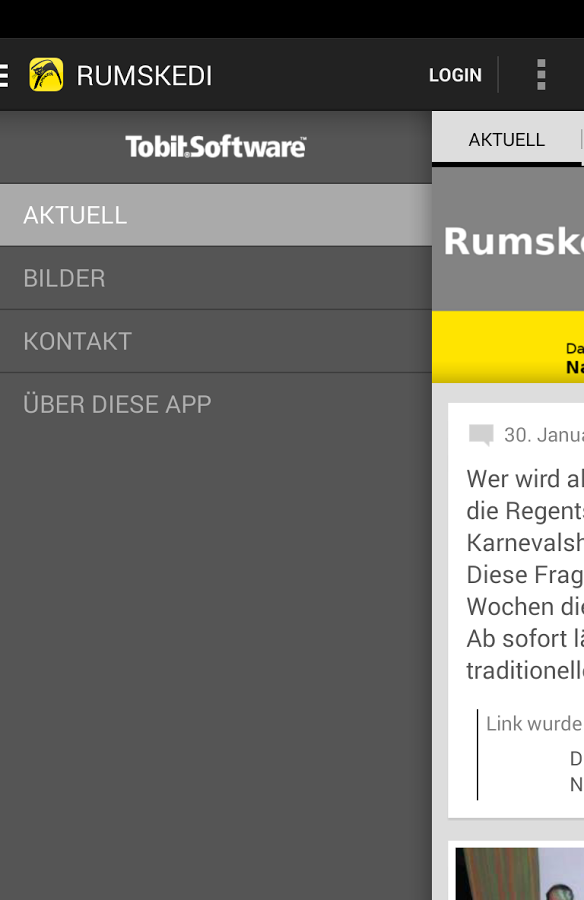The image size is (584, 900).
Task: Open ÜBER DIESE APP menu entry
Action: (216, 404)
